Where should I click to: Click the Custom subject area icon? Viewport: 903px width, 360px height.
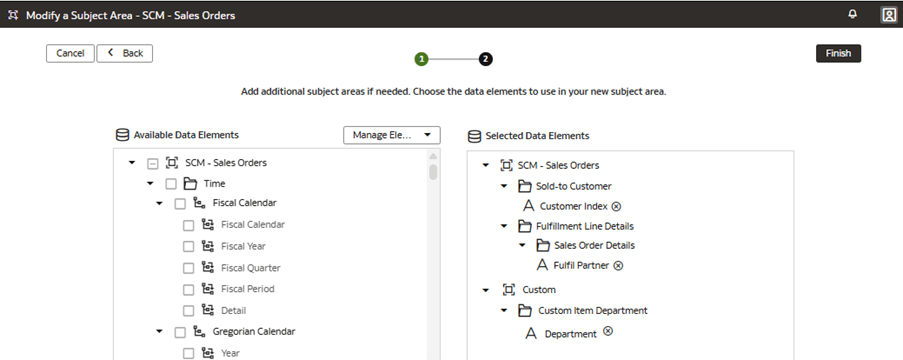coord(509,289)
